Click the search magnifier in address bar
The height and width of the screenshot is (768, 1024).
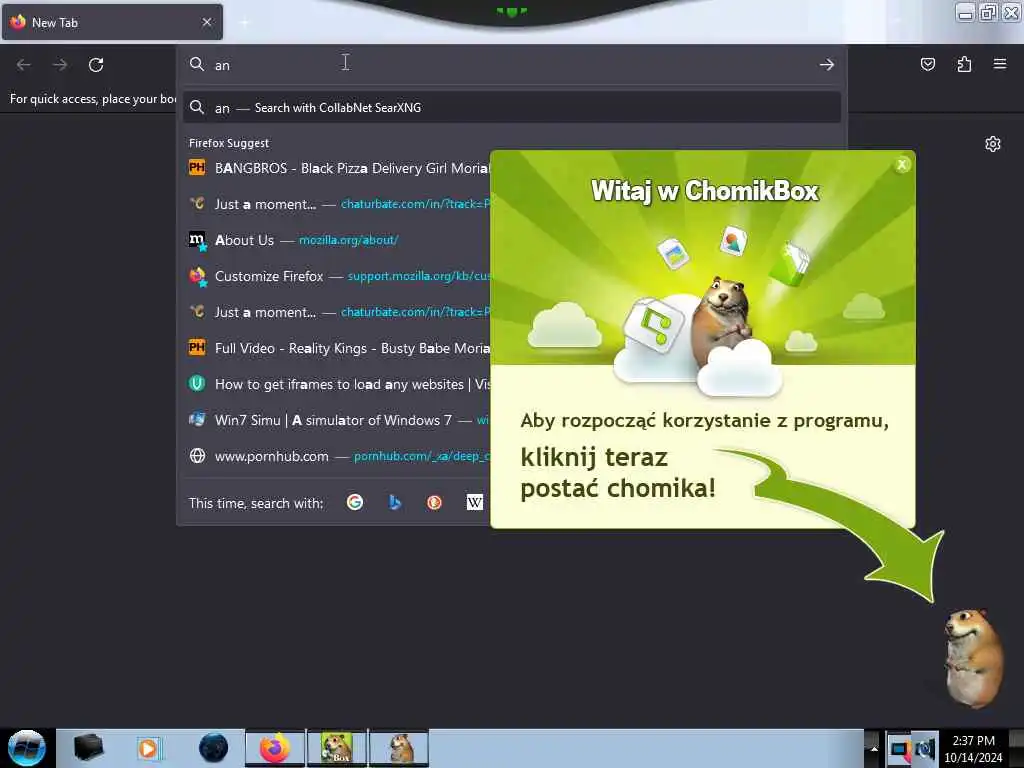point(197,64)
